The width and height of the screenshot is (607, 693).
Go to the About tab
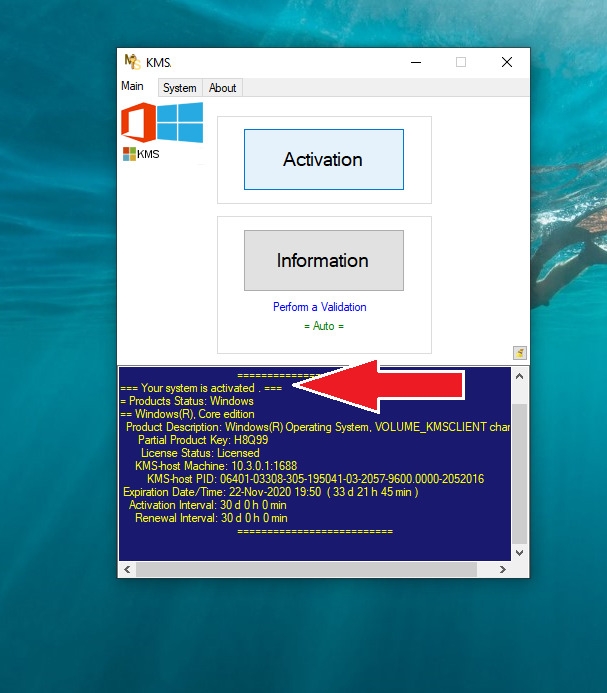(222, 88)
